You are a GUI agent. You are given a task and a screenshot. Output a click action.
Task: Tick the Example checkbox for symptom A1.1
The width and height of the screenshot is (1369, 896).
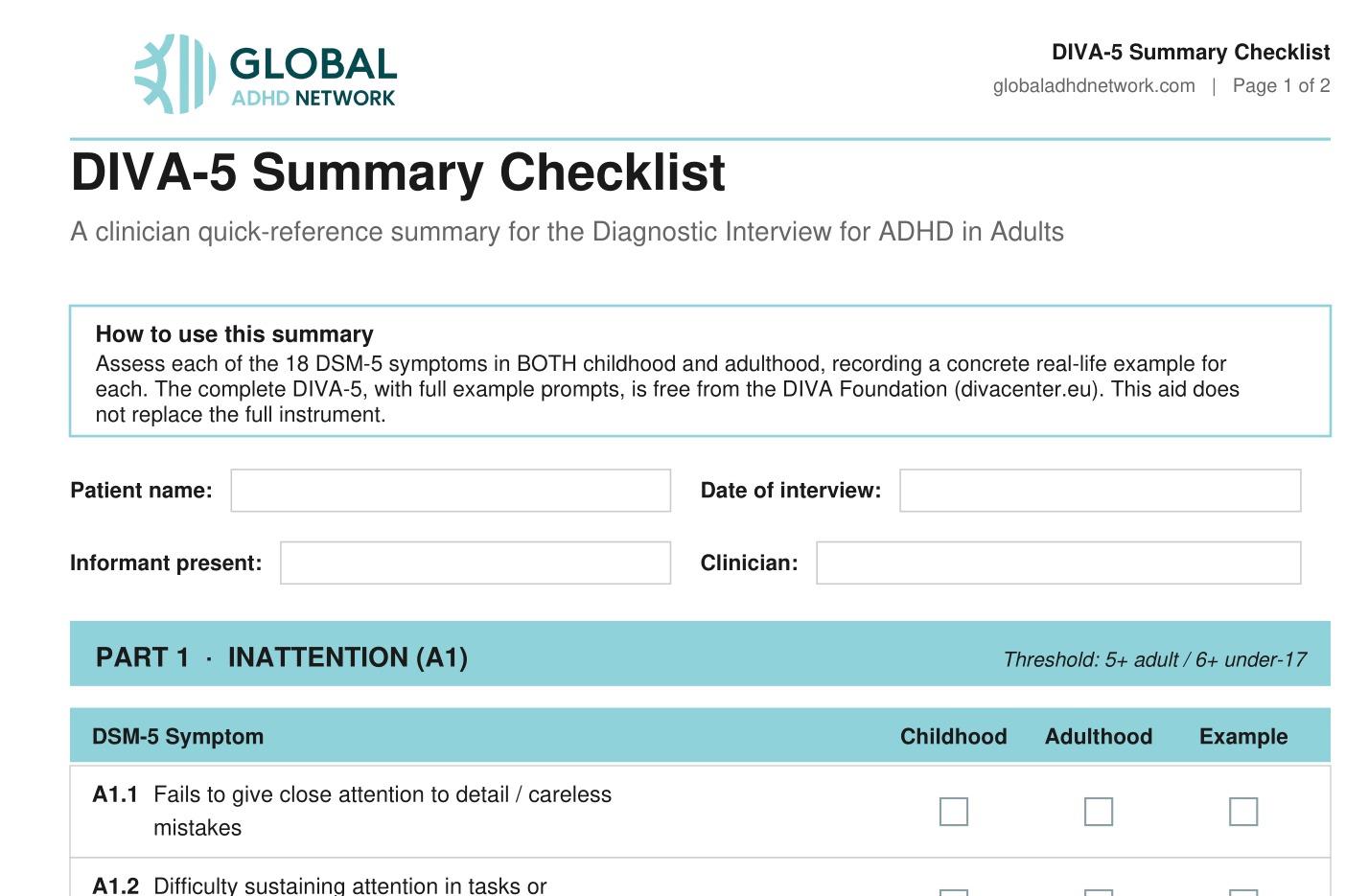point(1243,812)
